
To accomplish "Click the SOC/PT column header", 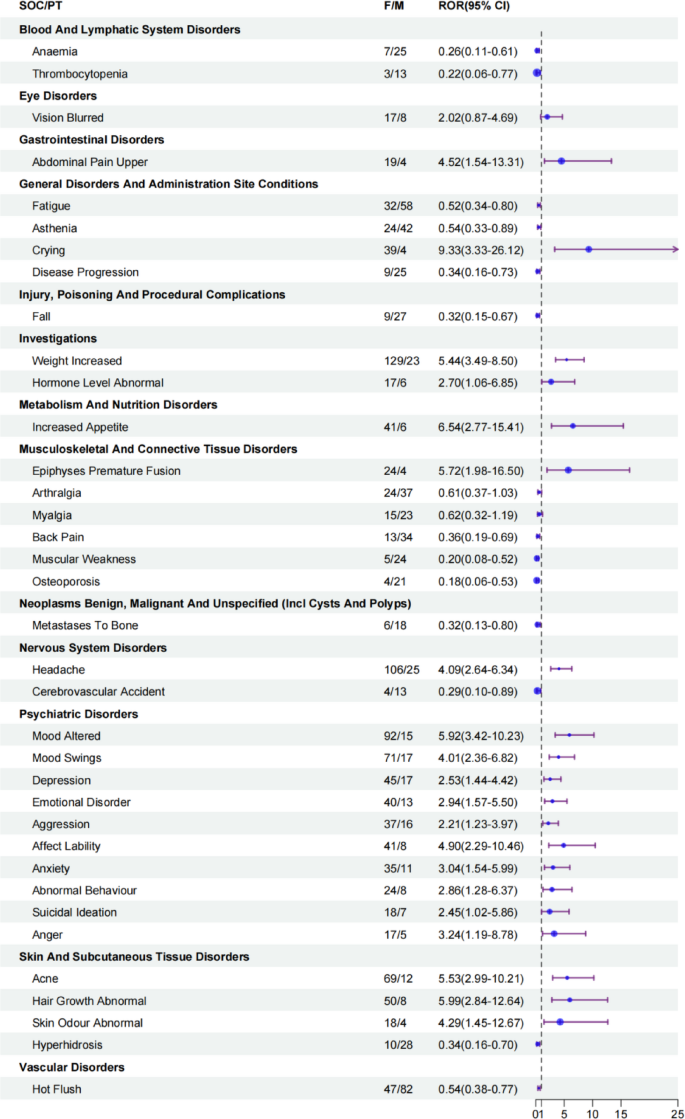I will (41, 8).
